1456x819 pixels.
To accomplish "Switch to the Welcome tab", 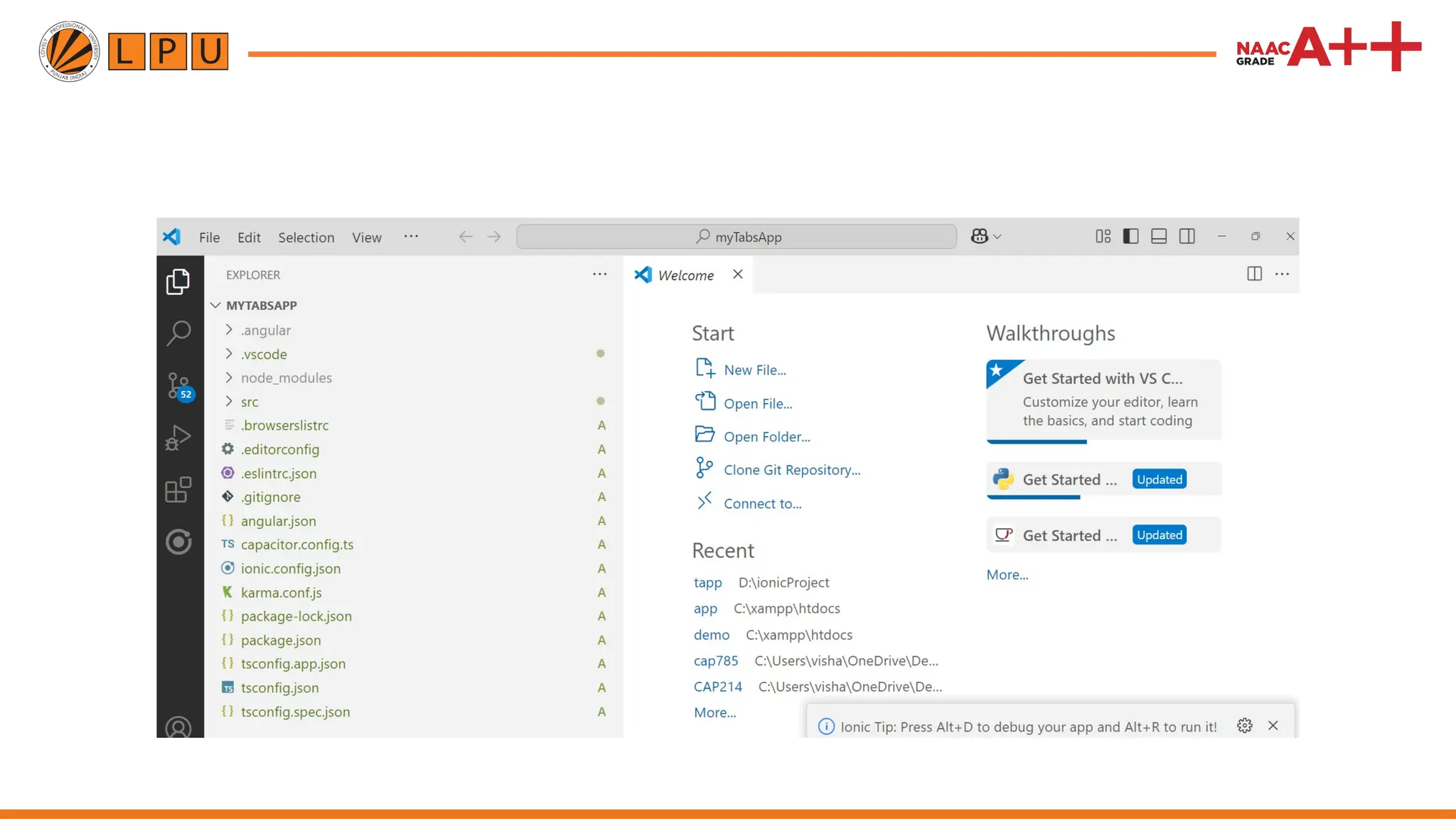I will point(685,275).
